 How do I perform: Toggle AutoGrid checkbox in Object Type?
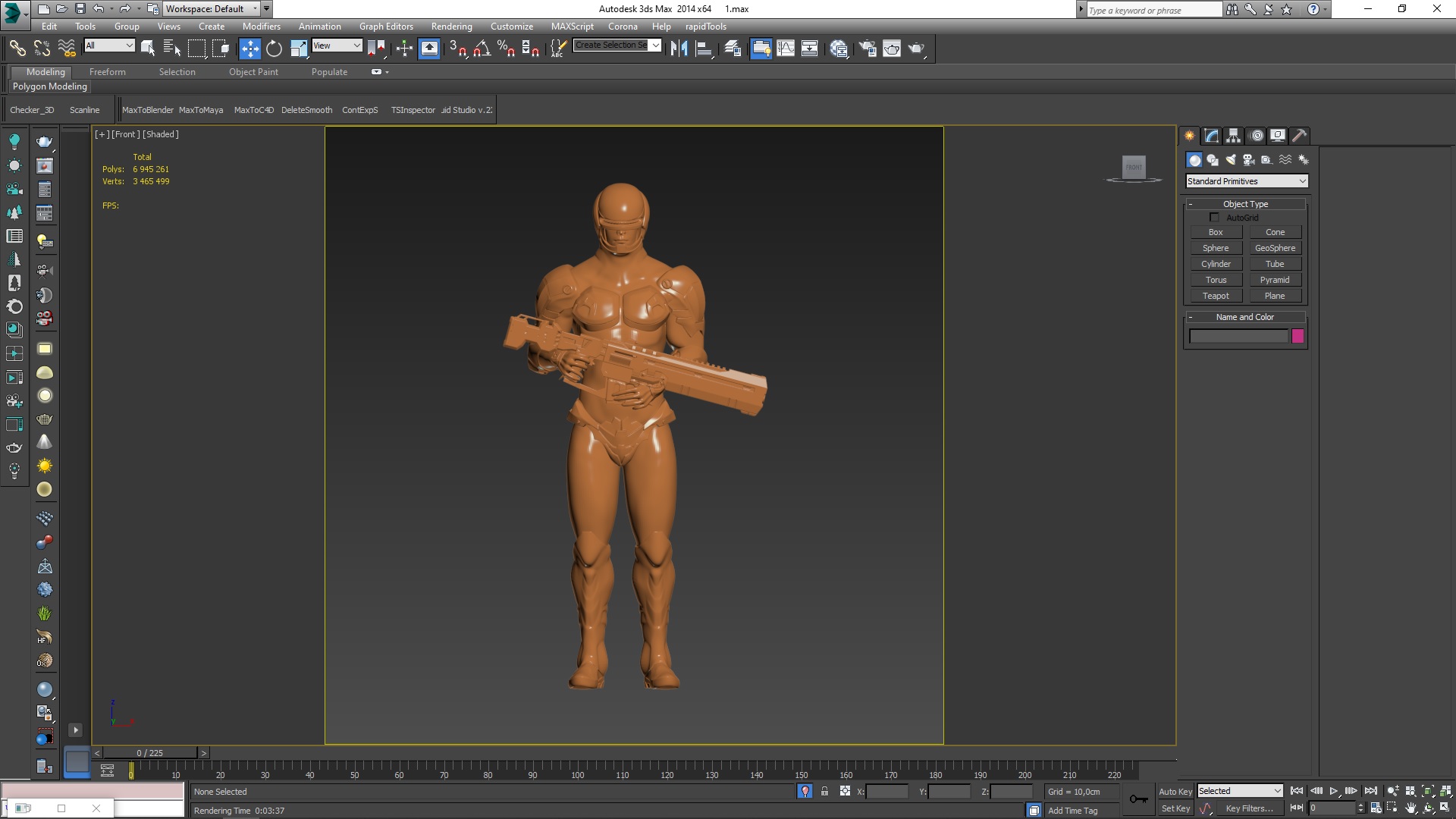click(1213, 217)
